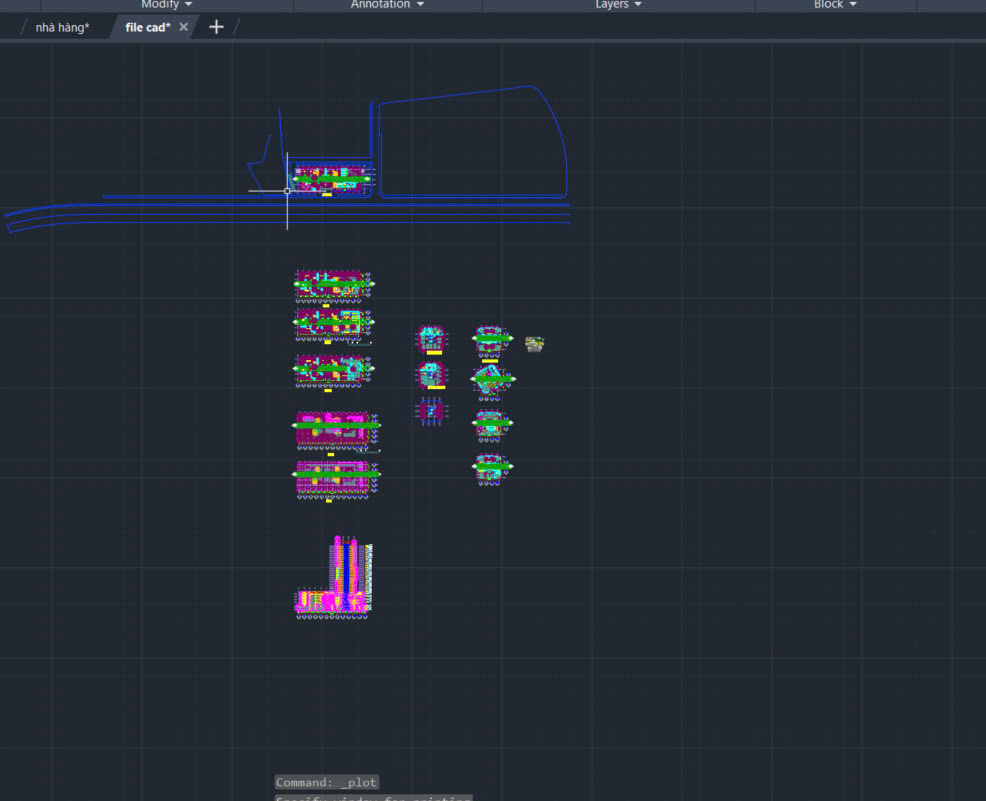
Task: Select the file cad* drawing tab
Action: click(148, 28)
